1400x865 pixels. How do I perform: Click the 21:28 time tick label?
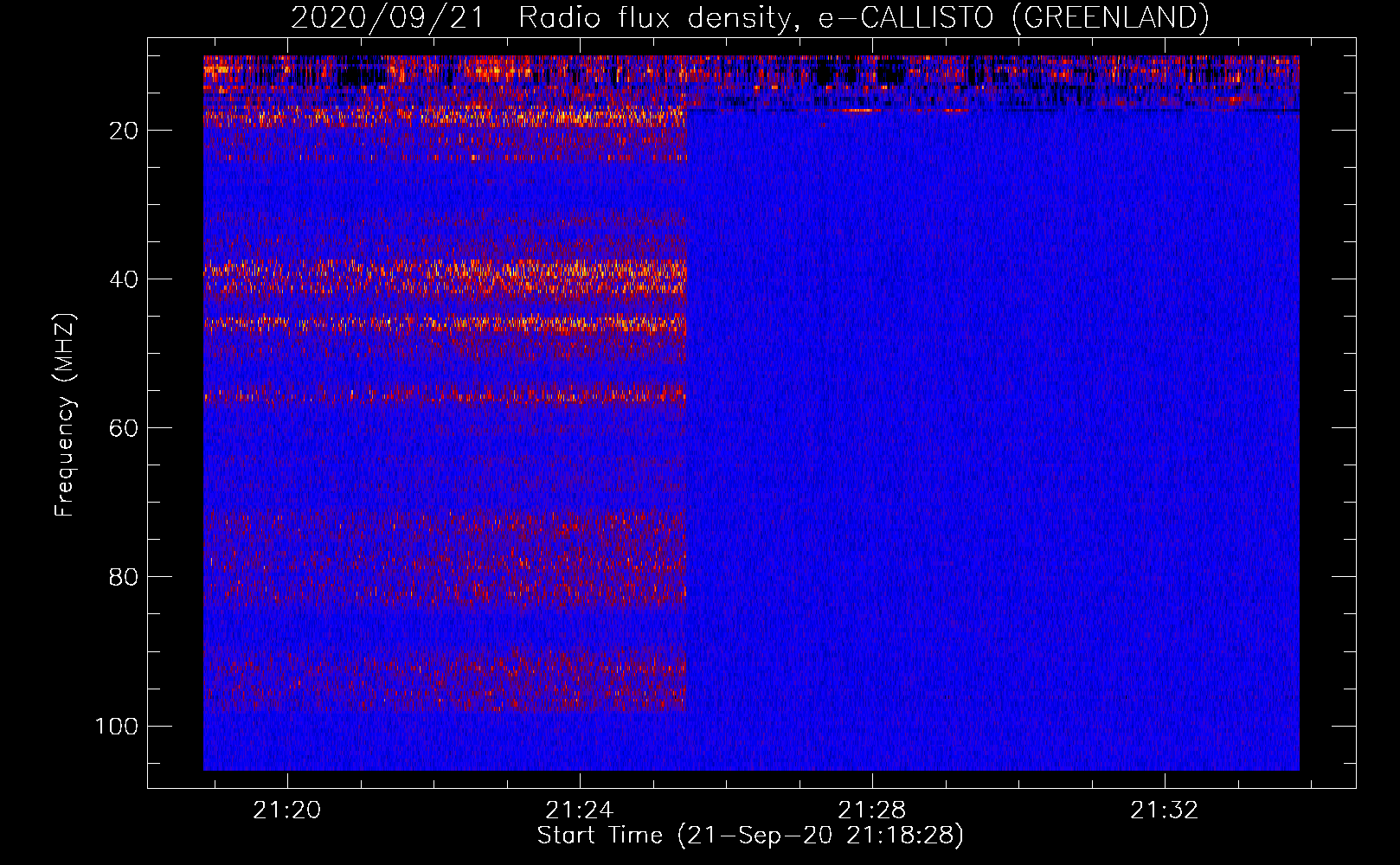[872, 810]
